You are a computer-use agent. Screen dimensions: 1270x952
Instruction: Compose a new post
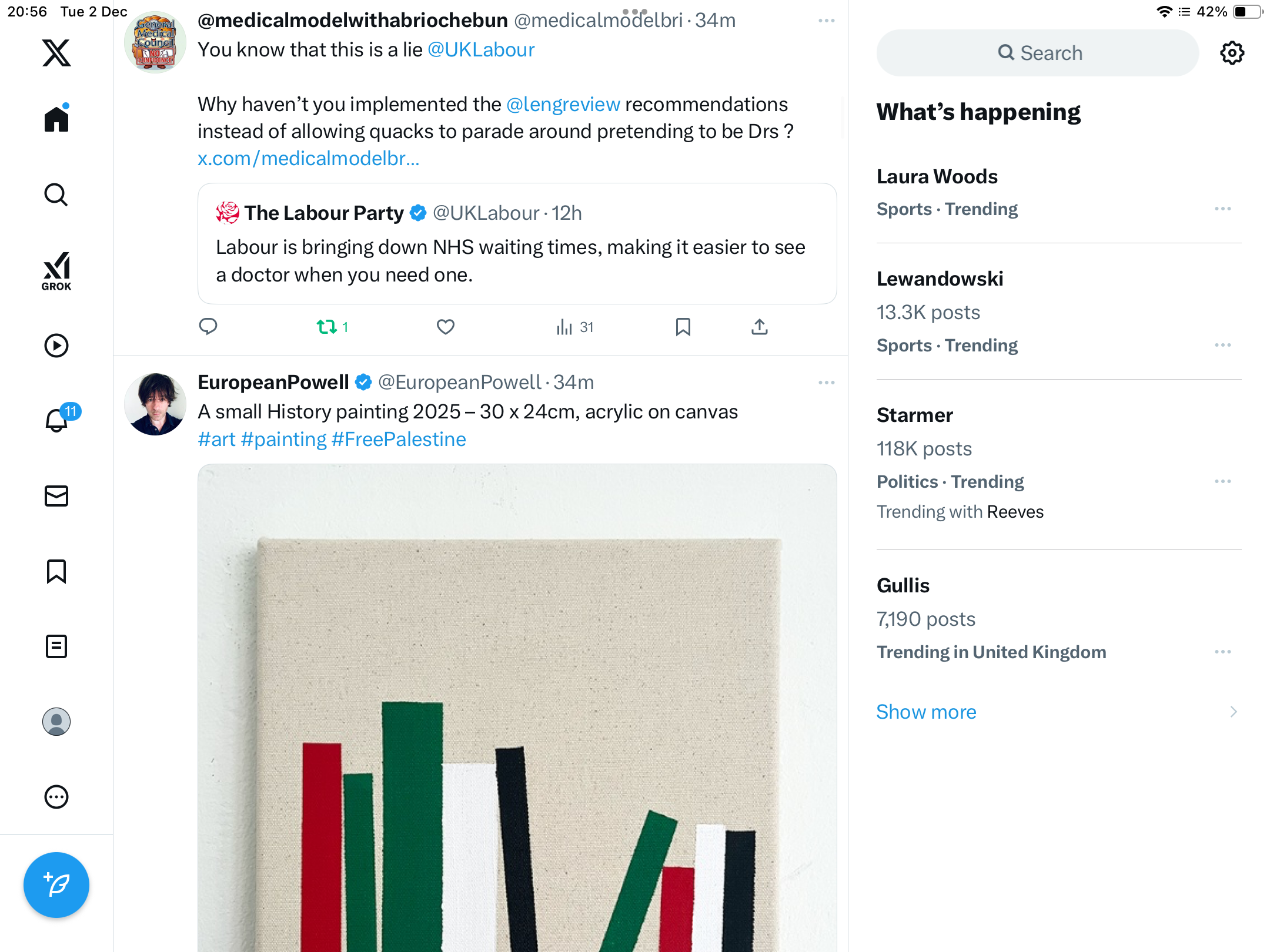click(x=56, y=884)
